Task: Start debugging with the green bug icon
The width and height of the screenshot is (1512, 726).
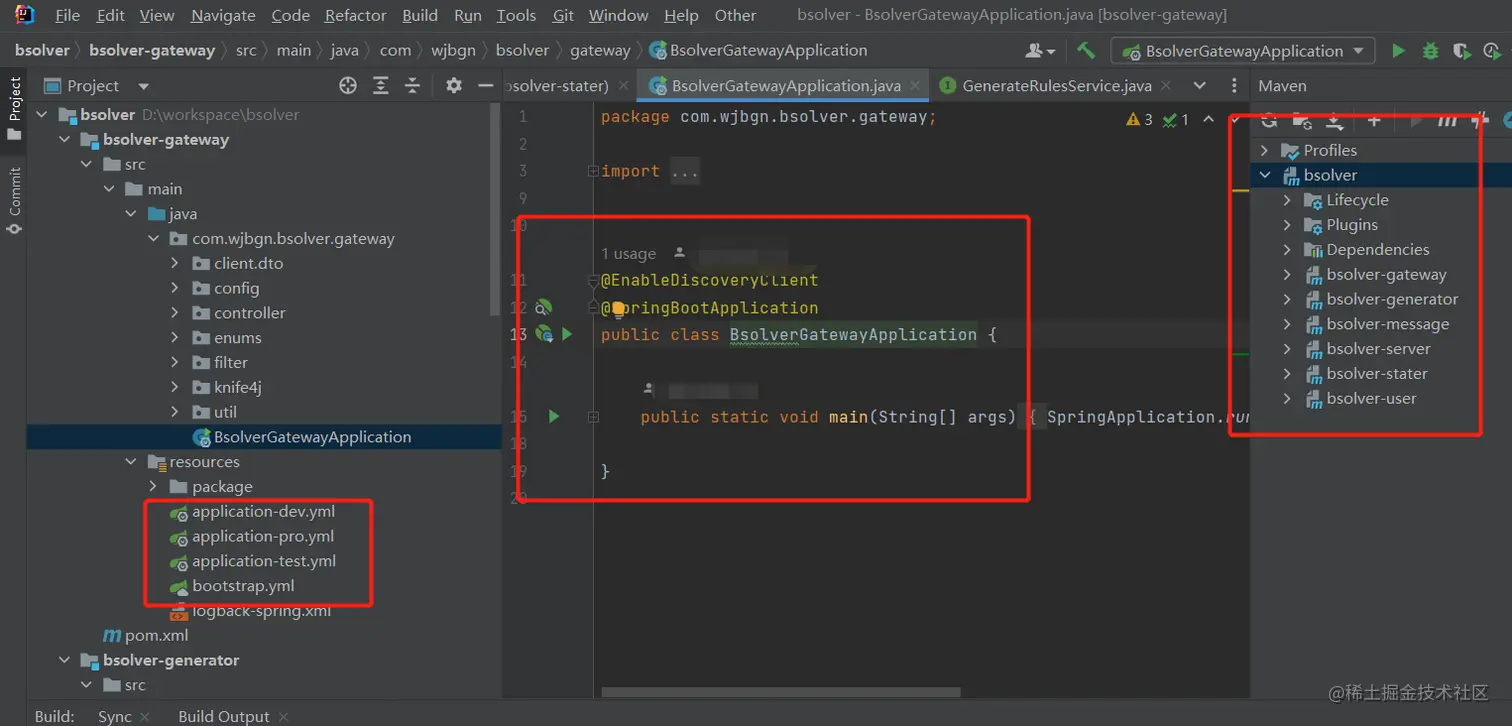Action: click(x=1430, y=50)
